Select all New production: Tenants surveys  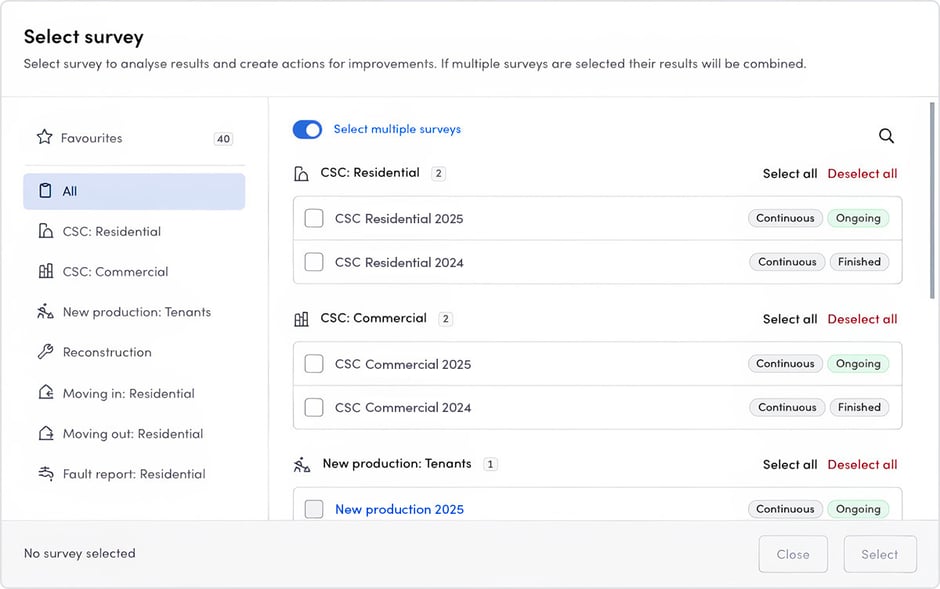[790, 464]
